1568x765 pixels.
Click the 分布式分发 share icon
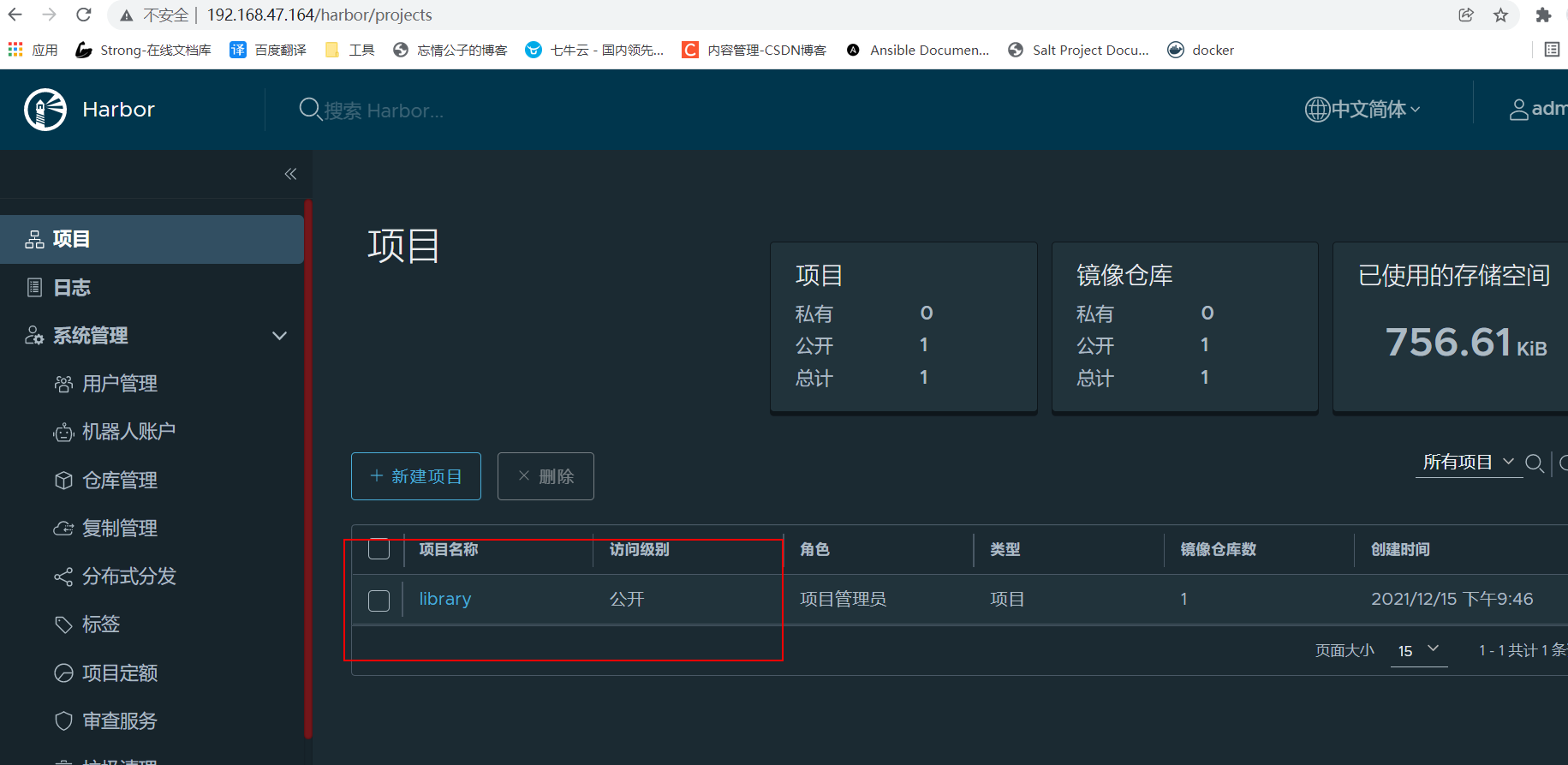point(63,577)
